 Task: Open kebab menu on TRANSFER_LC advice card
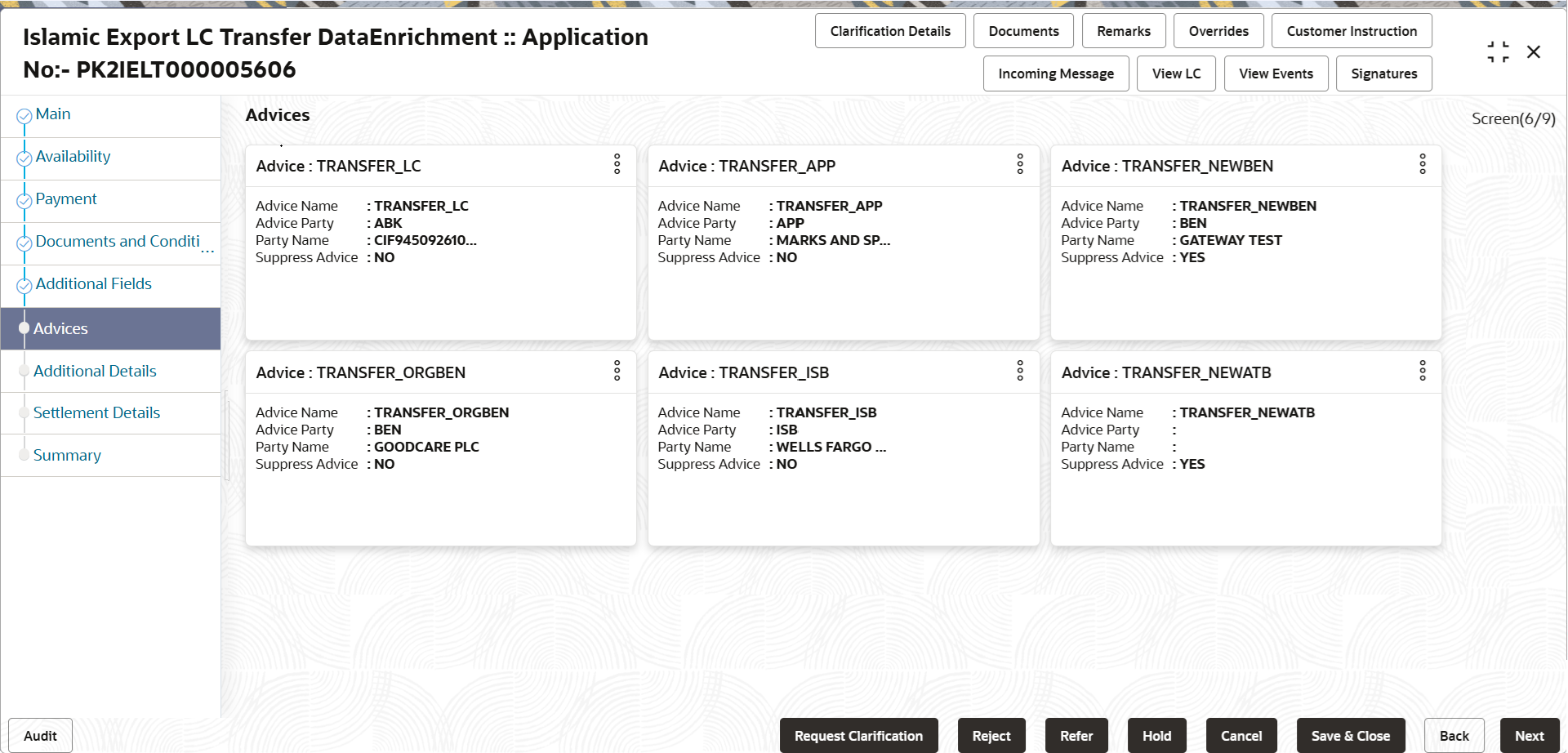[617, 164]
